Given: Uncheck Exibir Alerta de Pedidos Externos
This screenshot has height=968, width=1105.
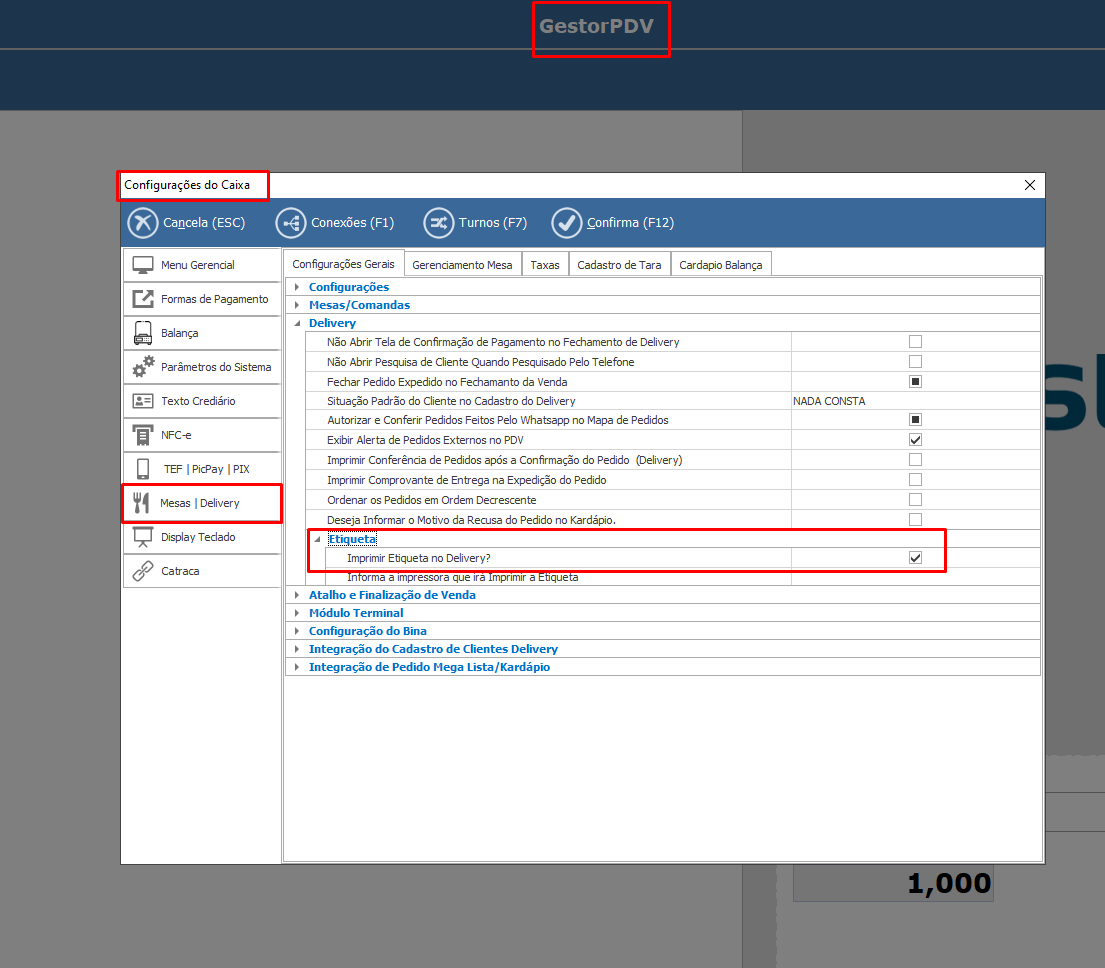Looking at the screenshot, I should point(915,440).
